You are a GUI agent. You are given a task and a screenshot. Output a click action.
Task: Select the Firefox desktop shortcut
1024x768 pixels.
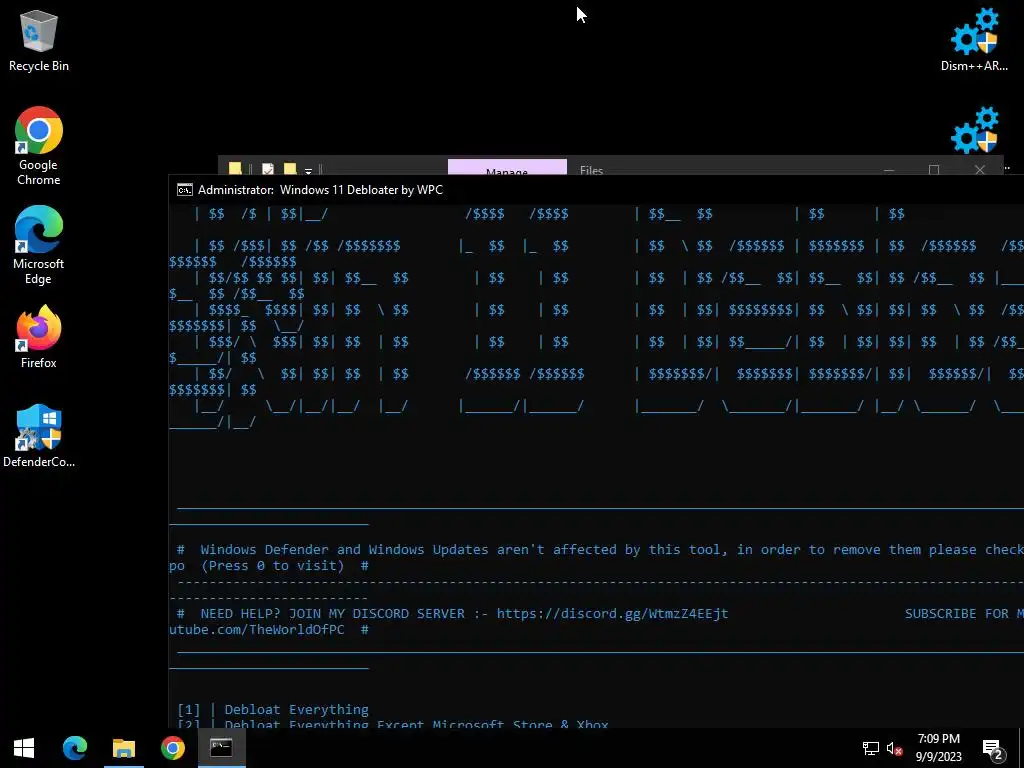[x=39, y=337]
